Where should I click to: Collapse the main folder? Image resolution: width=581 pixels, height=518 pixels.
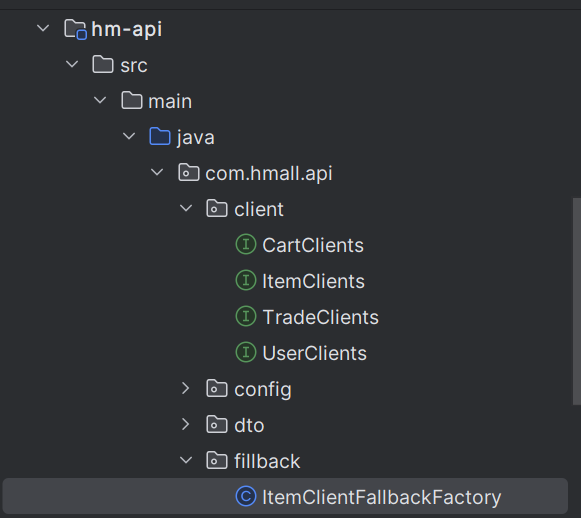point(100,100)
